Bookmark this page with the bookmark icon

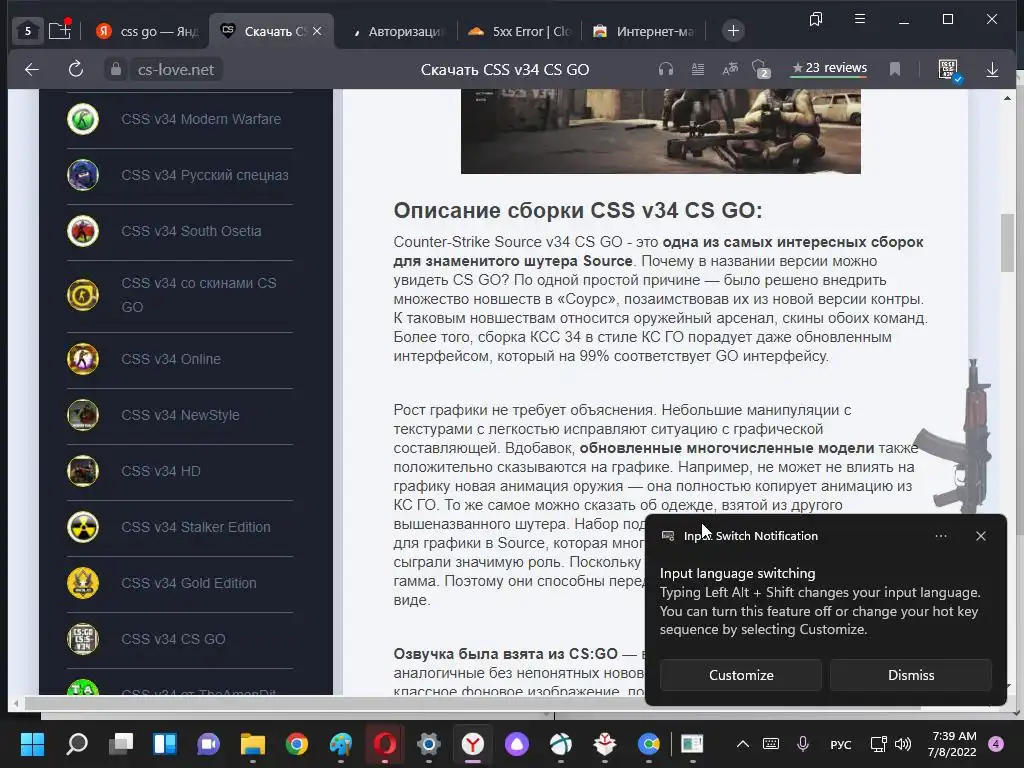tap(895, 69)
